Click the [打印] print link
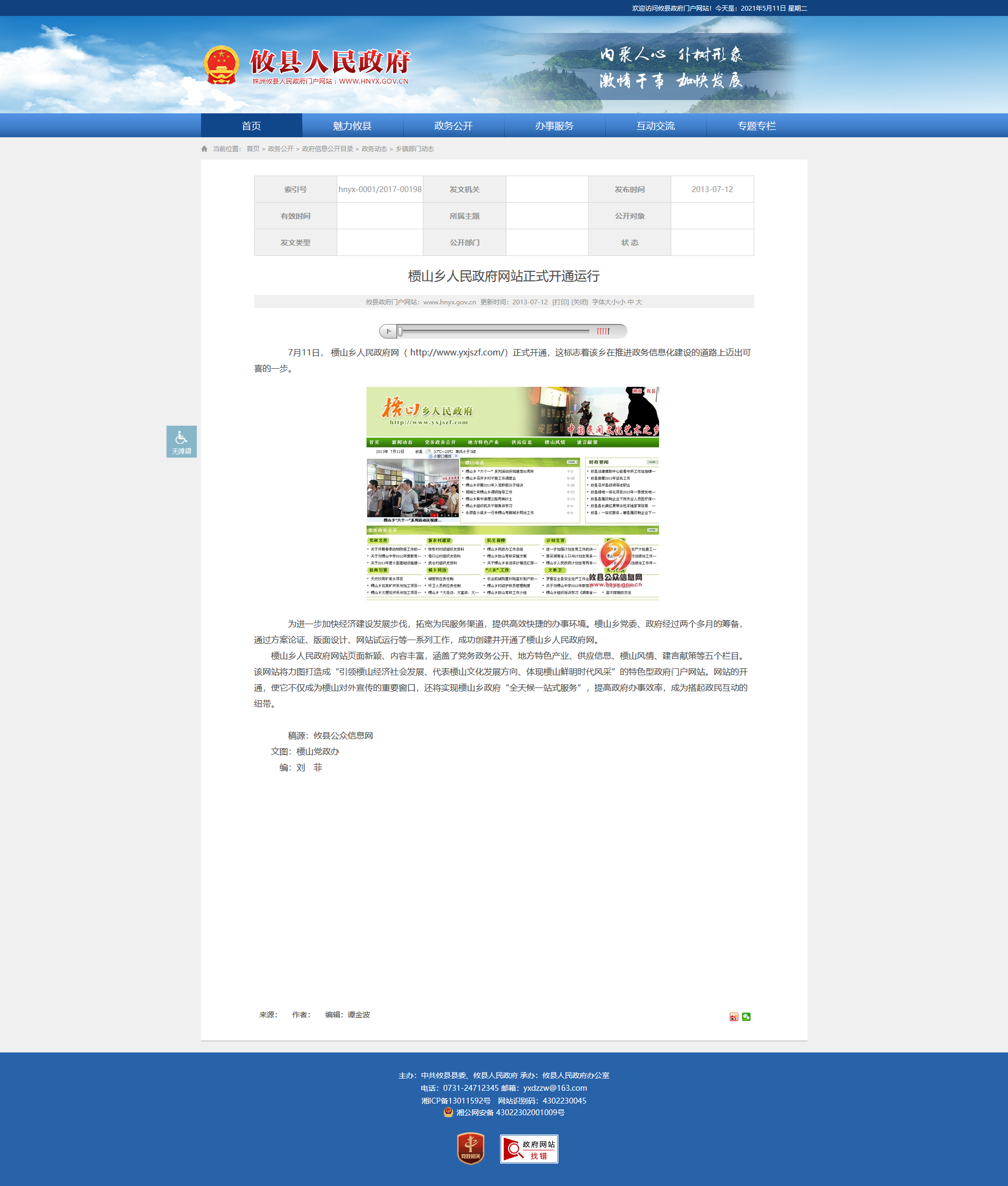This screenshot has width=1008, height=1186. (560, 302)
